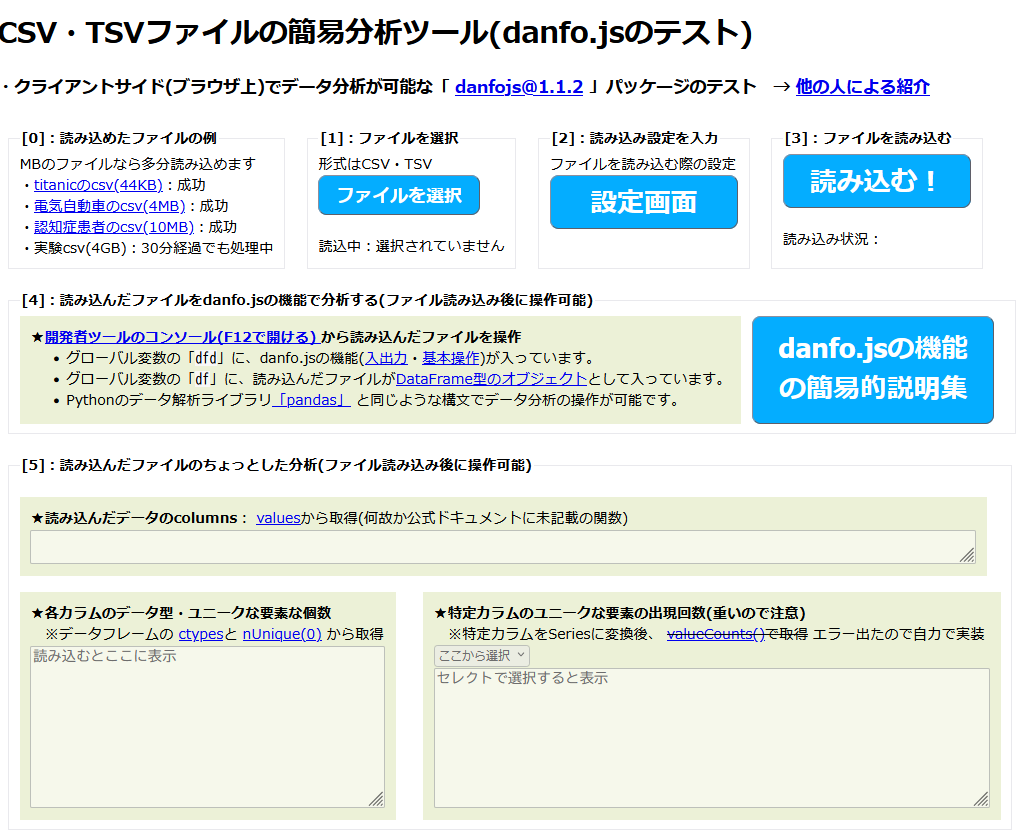Open danfo.jsの機能の簡易的説明集 panel
The image size is (1028, 839).
[871, 370]
